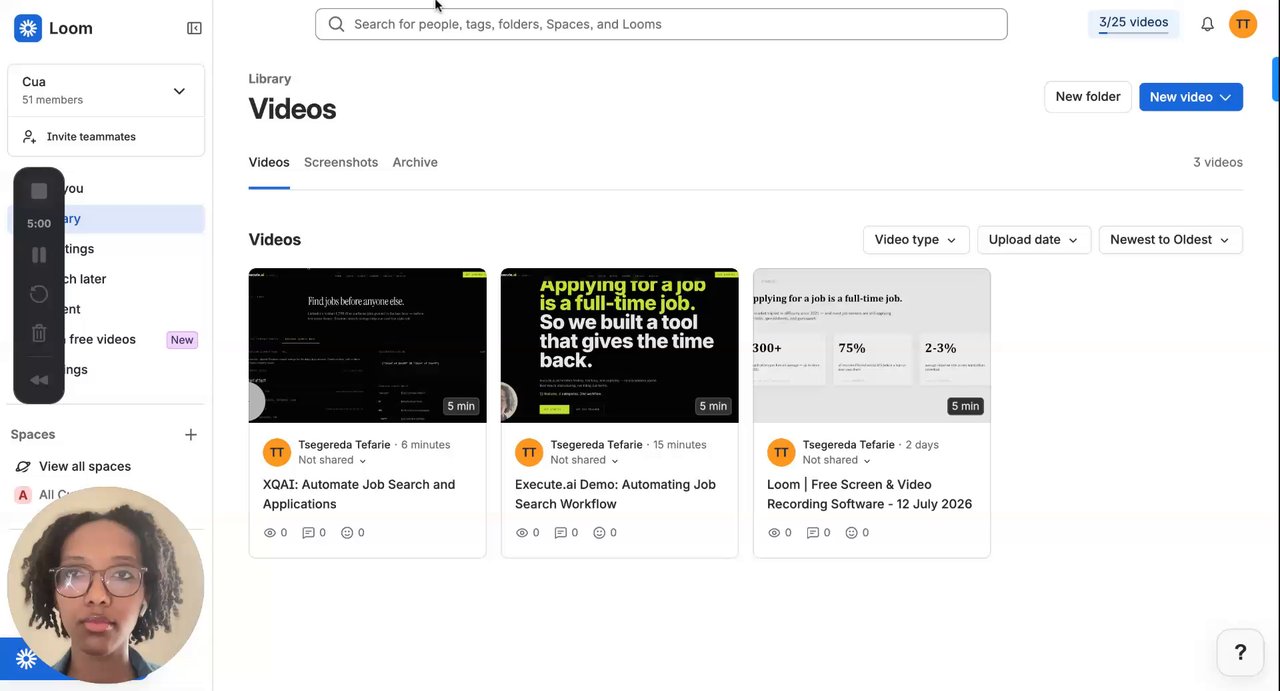Click TT avatar on Execute.ai video card
Screen dimensions: 1280x691
point(529,452)
